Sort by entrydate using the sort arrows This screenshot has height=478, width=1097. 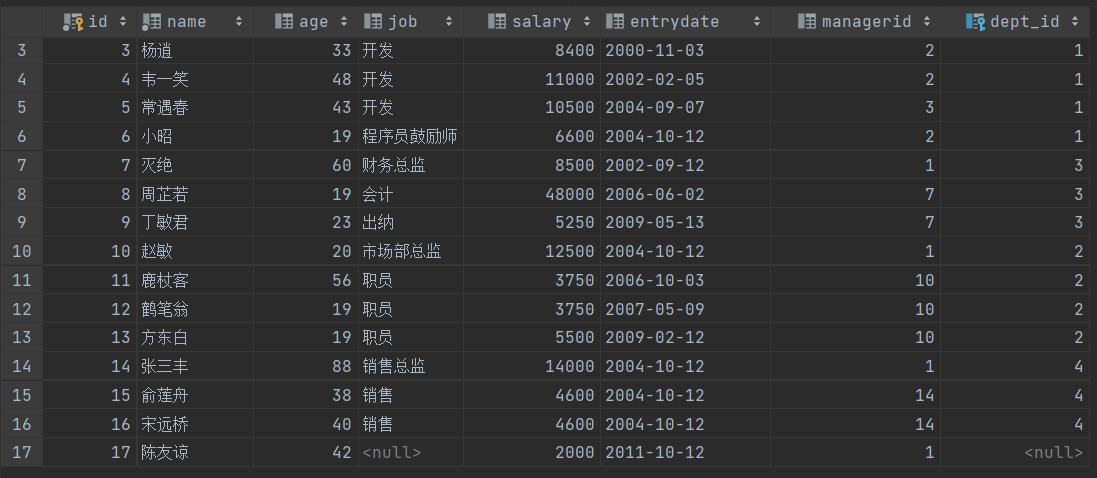point(756,22)
